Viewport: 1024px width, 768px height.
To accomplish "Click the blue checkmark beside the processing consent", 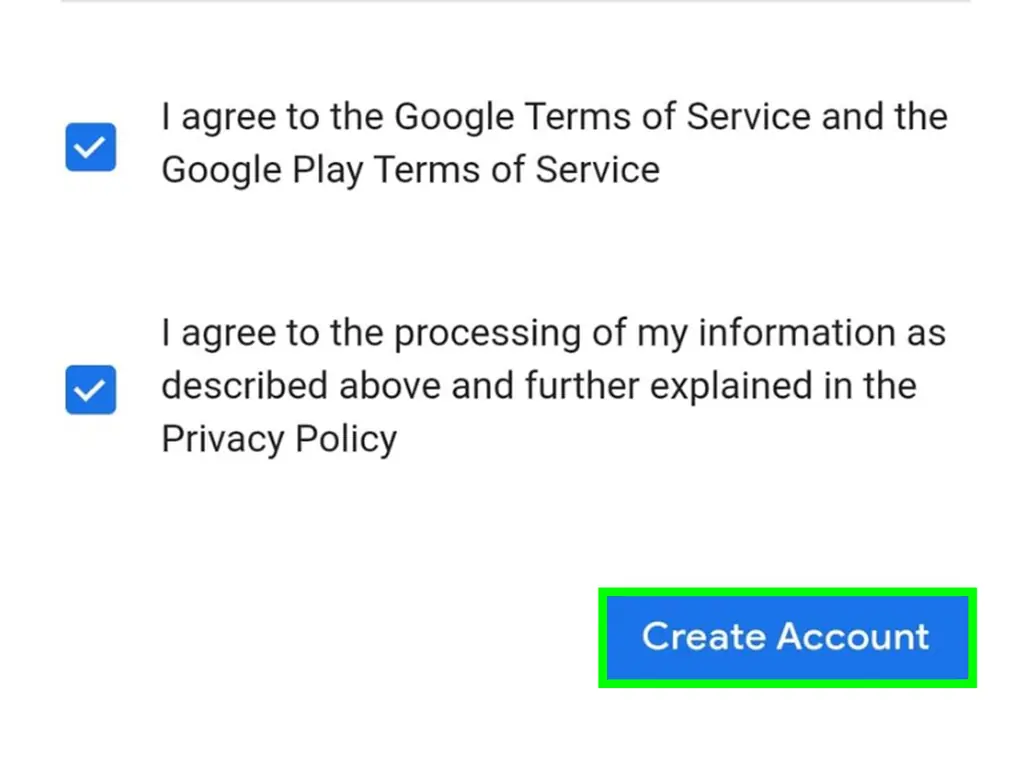I will tap(90, 390).
